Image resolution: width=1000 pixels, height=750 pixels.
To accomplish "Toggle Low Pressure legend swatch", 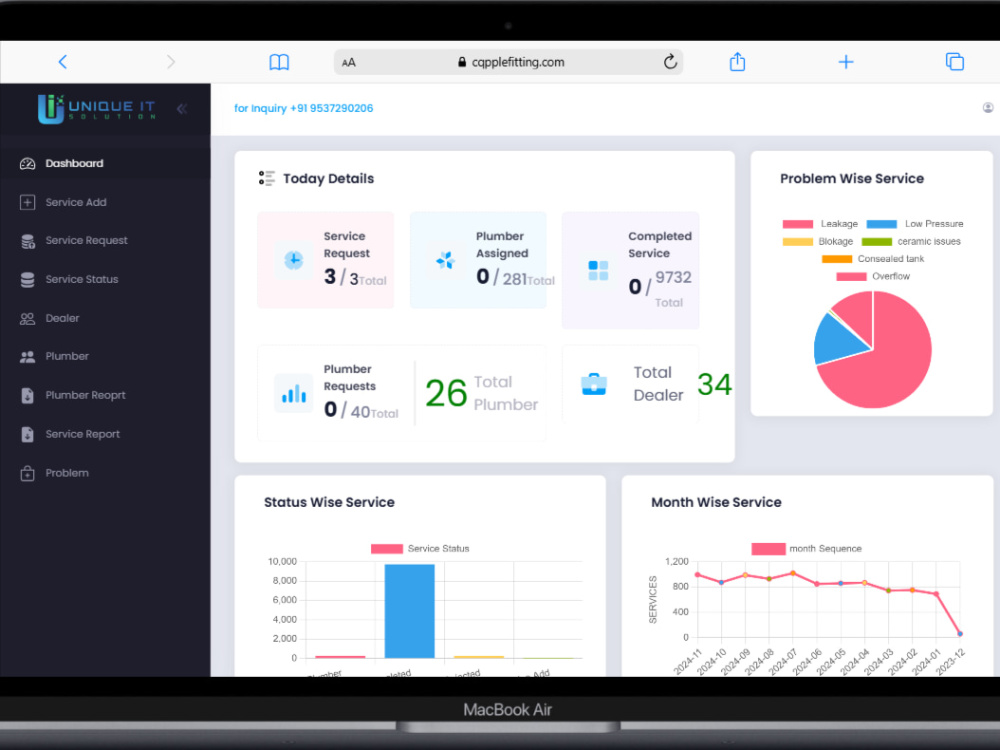I will [x=882, y=224].
